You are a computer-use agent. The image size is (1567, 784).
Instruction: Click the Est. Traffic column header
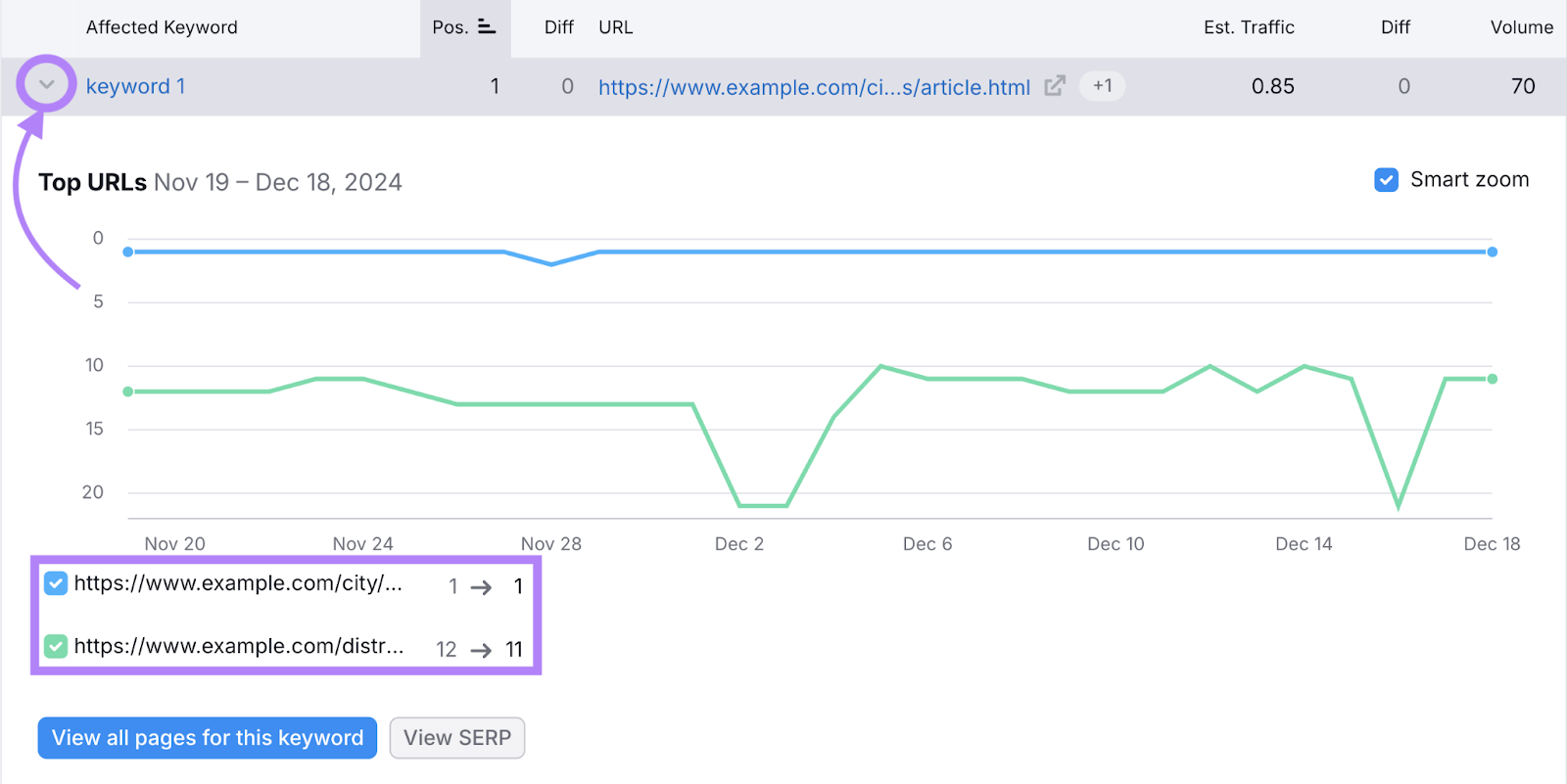coord(1249,27)
